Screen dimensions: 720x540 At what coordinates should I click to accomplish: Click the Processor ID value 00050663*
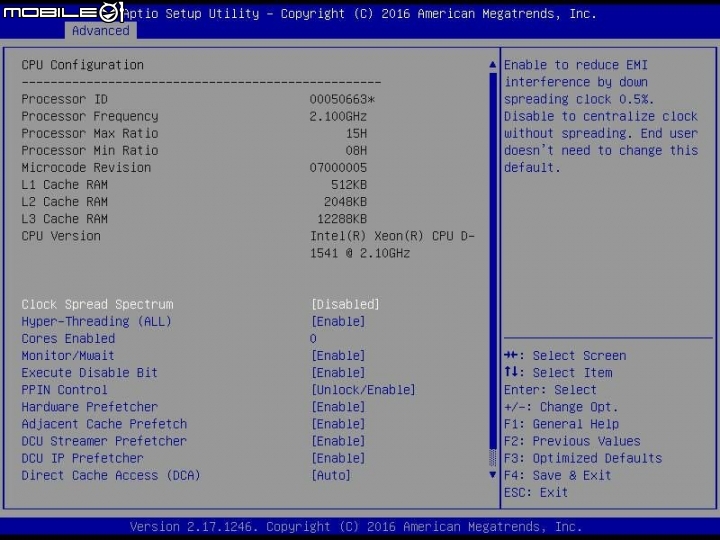click(342, 99)
